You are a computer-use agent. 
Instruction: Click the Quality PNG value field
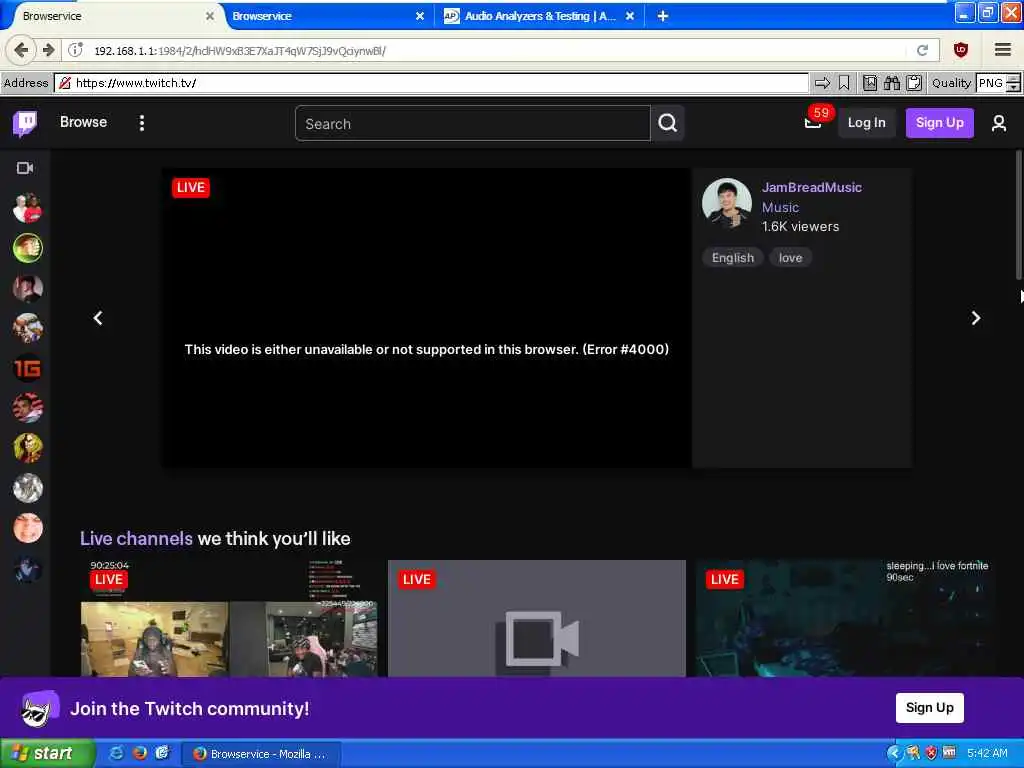(x=991, y=83)
